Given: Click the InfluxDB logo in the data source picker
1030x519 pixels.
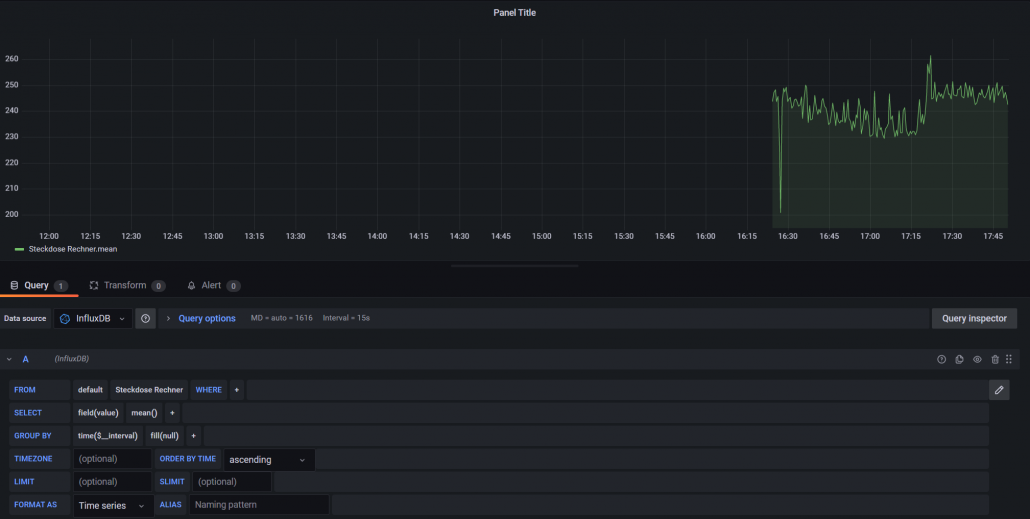Looking at the screenshot, I should tap(65, 319).
